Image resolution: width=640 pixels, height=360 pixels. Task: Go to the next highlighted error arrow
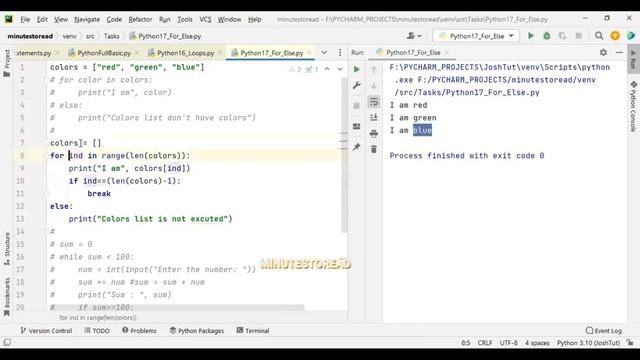click(x=340, y=69)
